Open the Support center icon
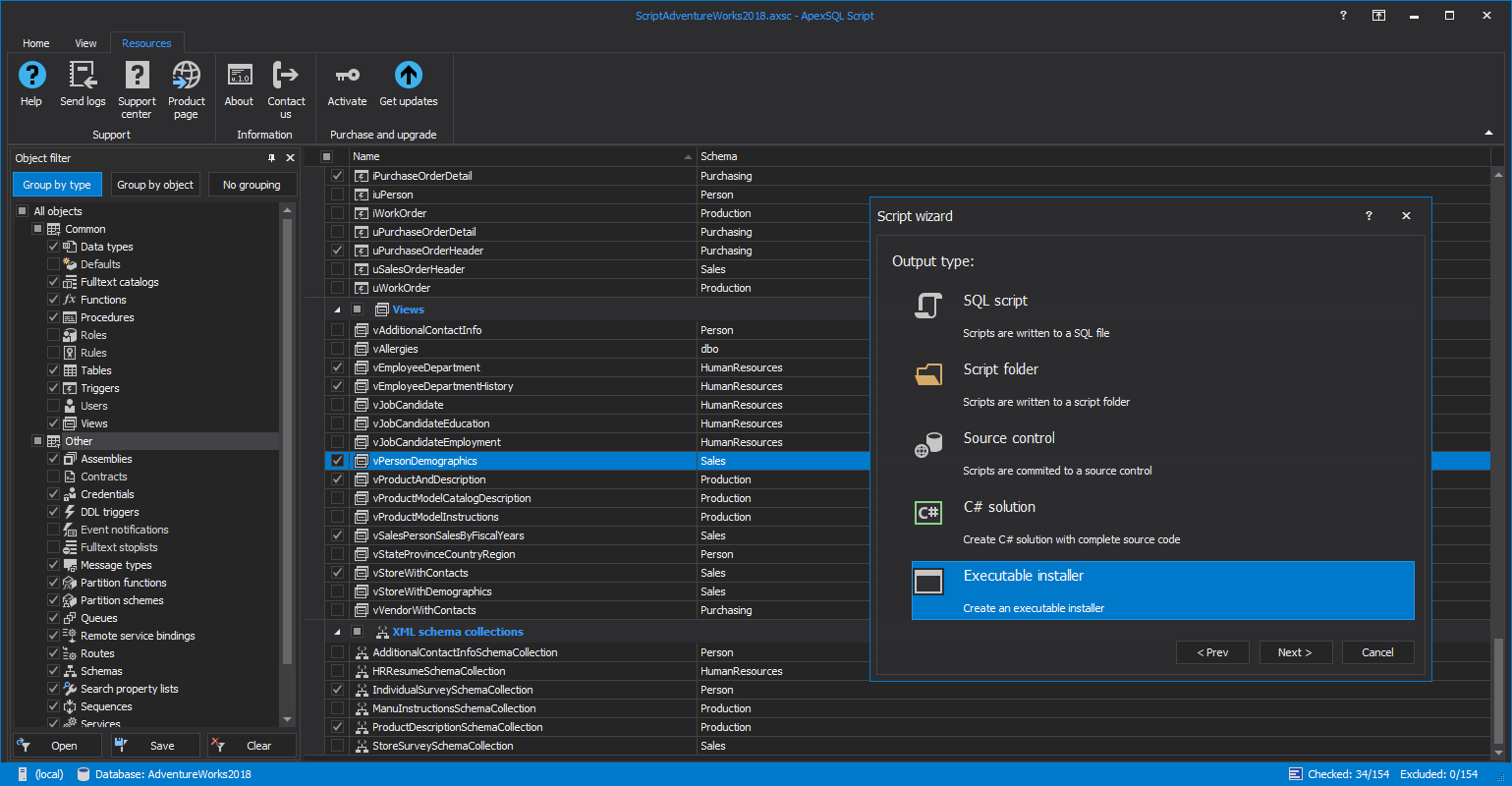Screen dimensions: 1512x786 137,75
